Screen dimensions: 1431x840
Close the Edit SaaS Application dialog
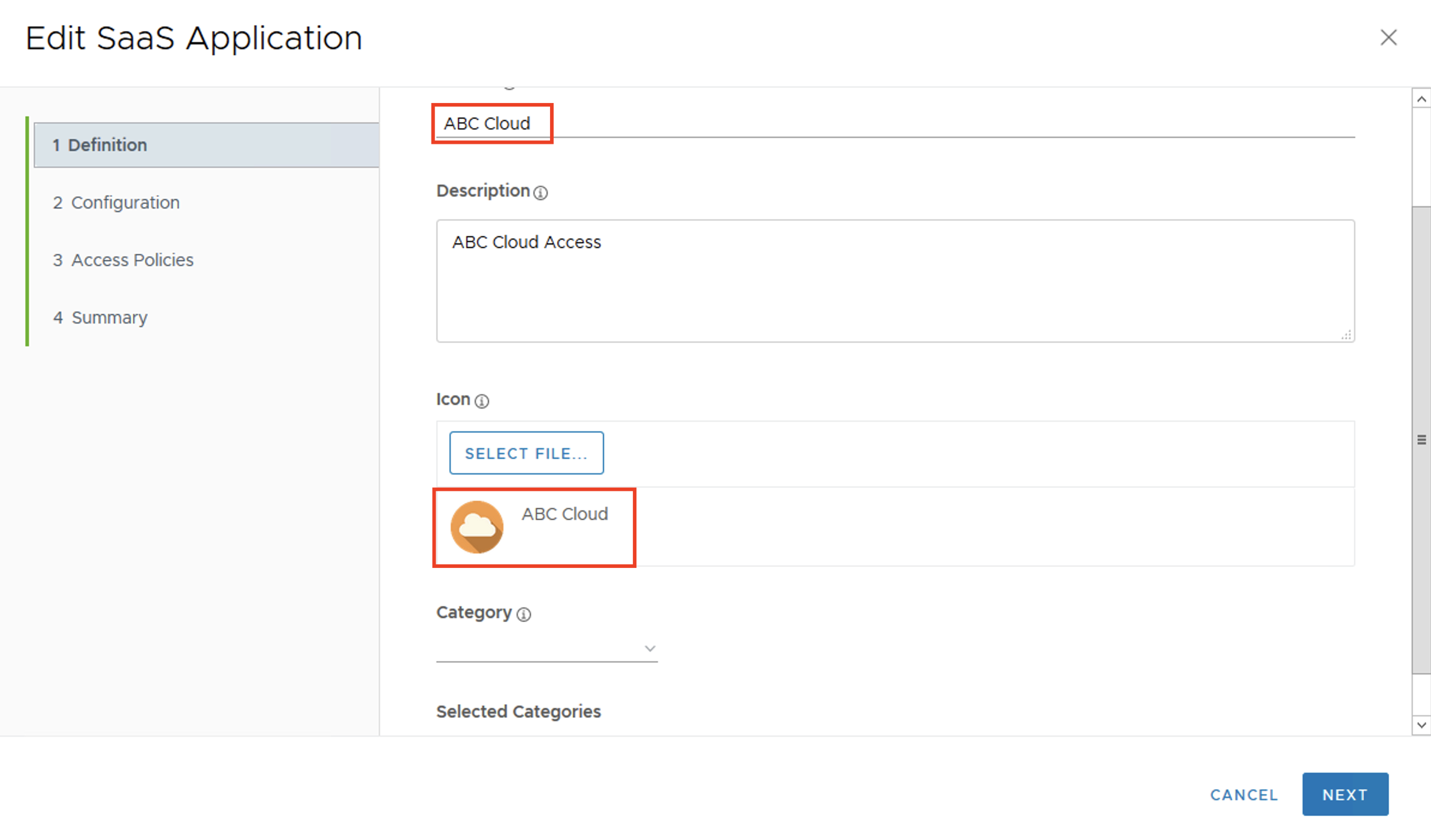pos(1388,38)
